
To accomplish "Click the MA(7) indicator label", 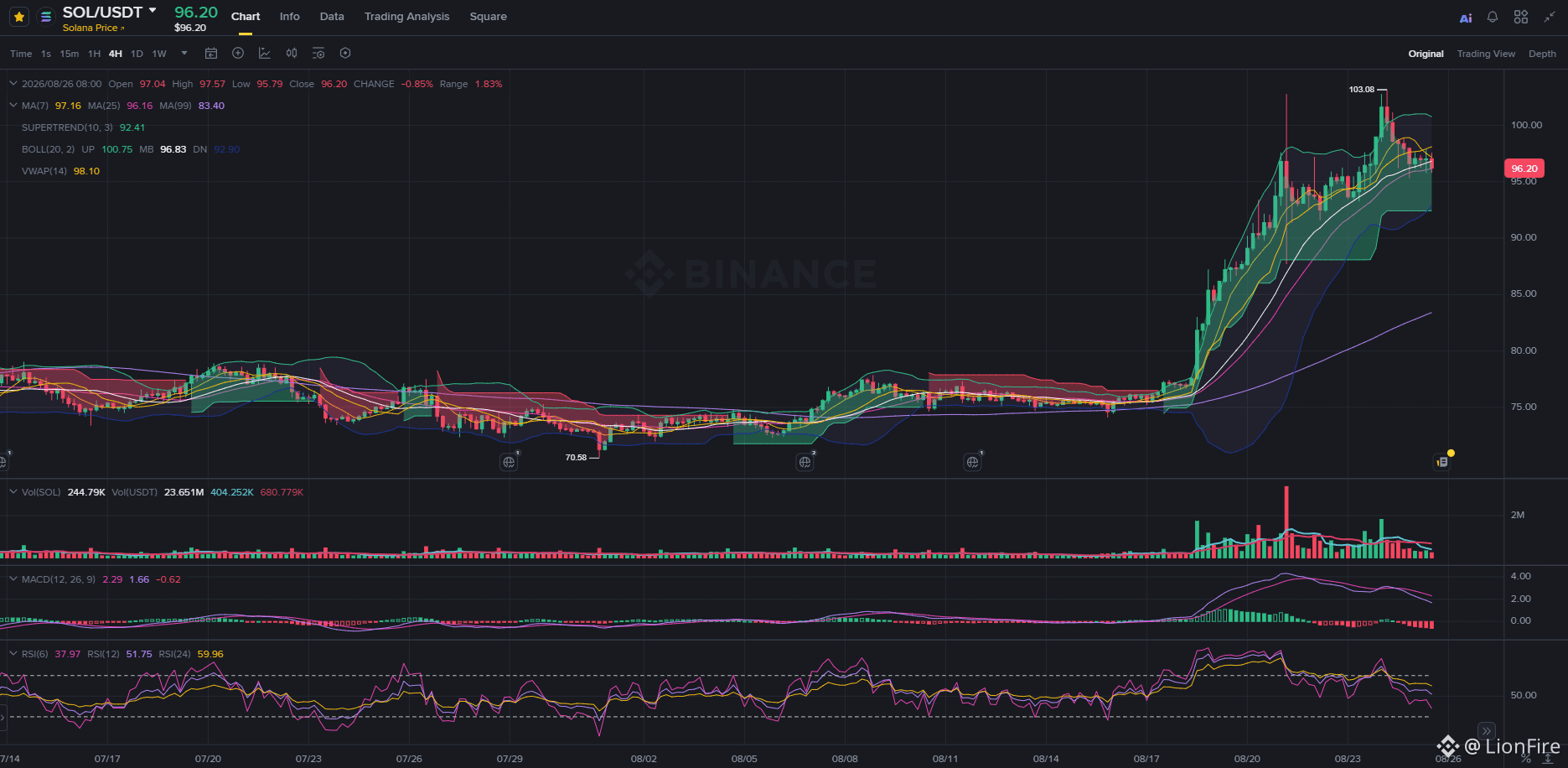I will (x=35, y=106).
